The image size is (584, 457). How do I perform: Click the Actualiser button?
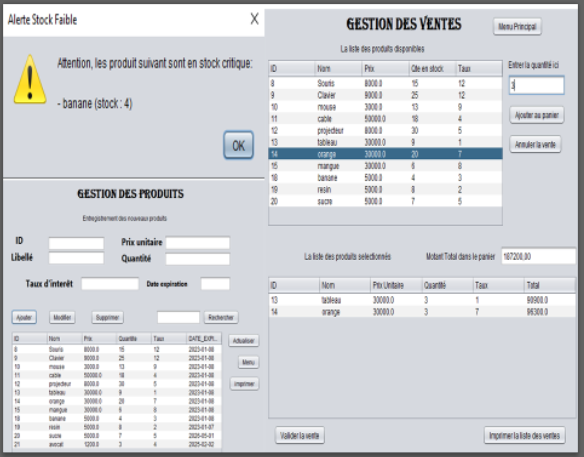243,340
